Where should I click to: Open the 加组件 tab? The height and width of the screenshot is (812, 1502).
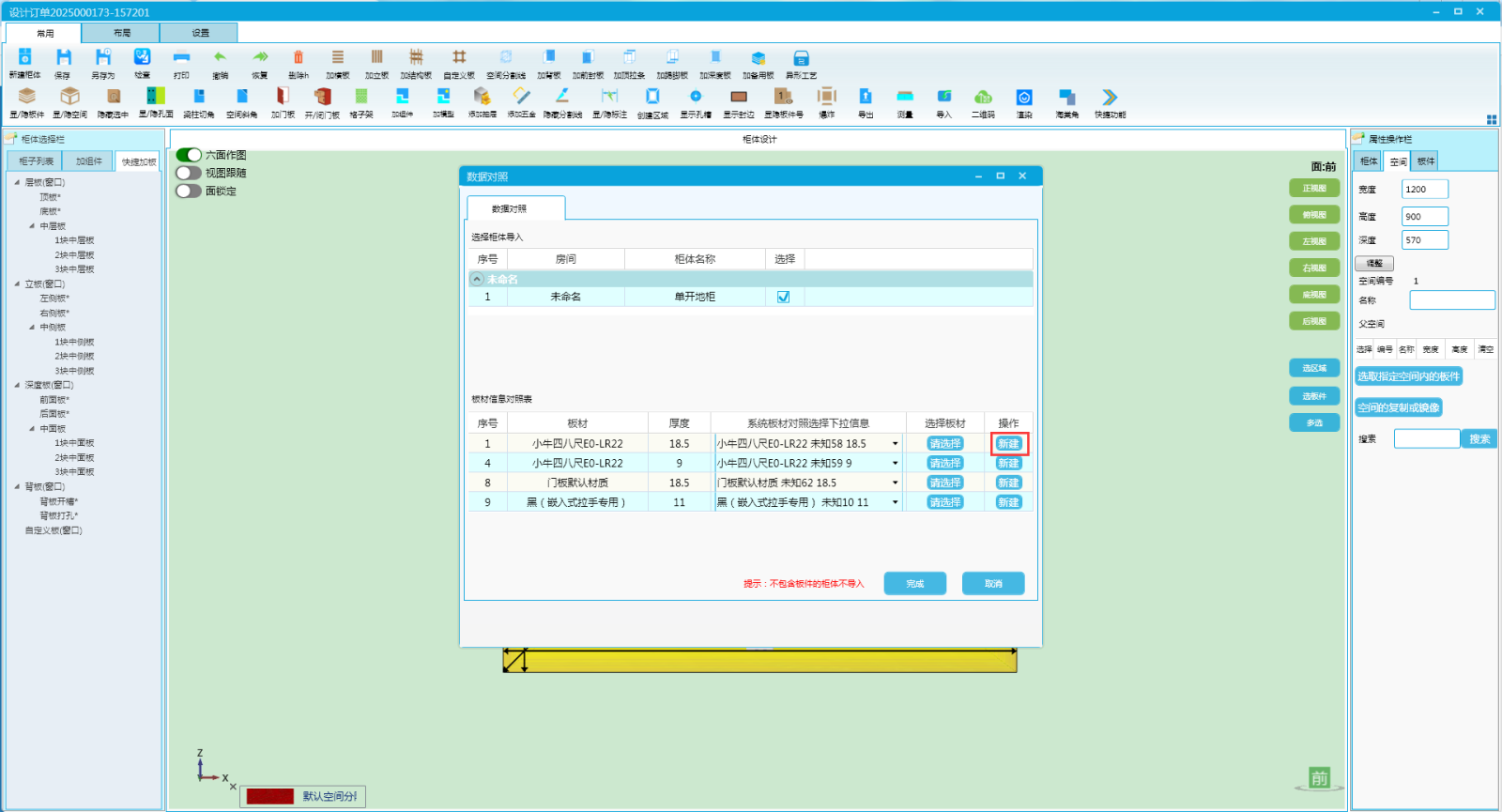point(89,161)
